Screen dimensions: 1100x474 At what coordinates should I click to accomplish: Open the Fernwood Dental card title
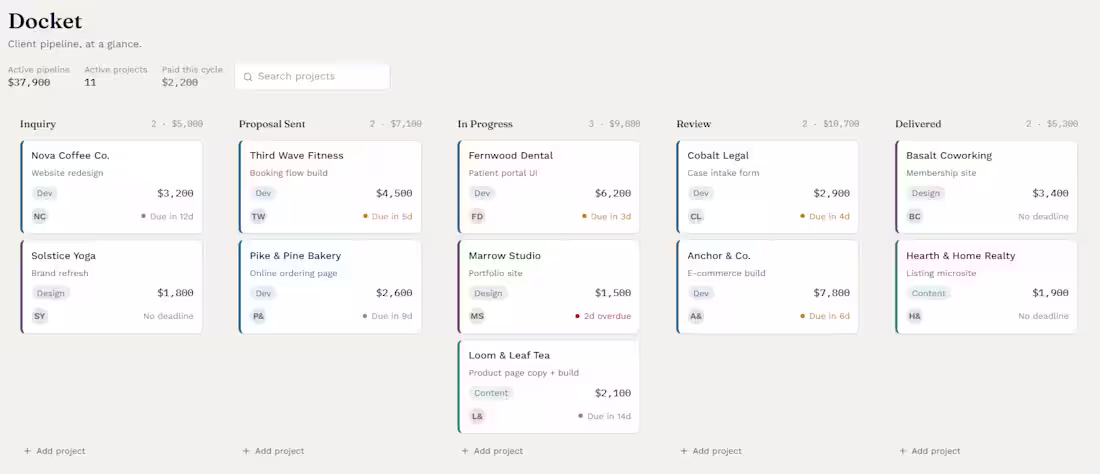511,156
